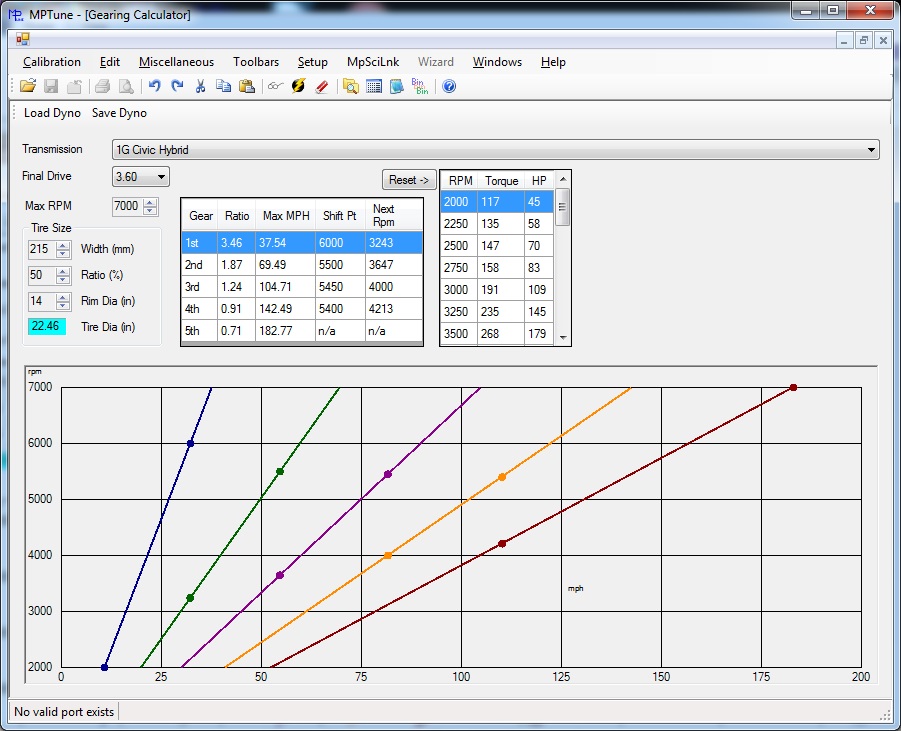Copy selection with the toolbar copy icon
901x731 pixels.
pyautogui.click(x=224, y=86)
